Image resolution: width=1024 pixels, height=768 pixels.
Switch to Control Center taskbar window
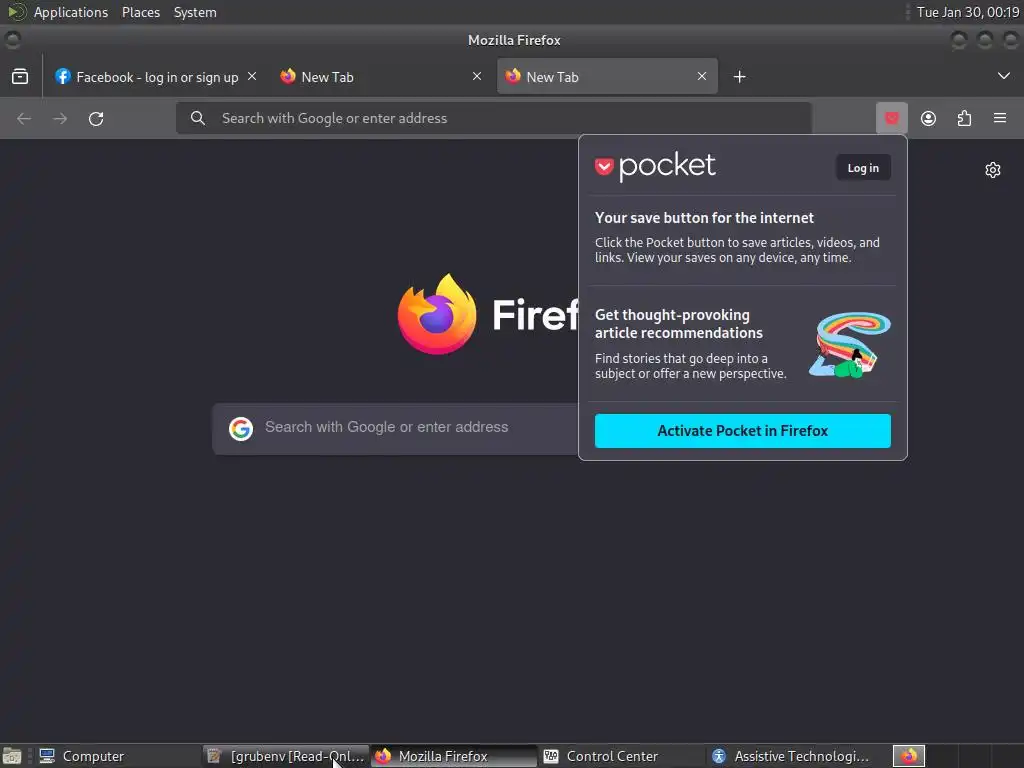click(x=621, y=756)
